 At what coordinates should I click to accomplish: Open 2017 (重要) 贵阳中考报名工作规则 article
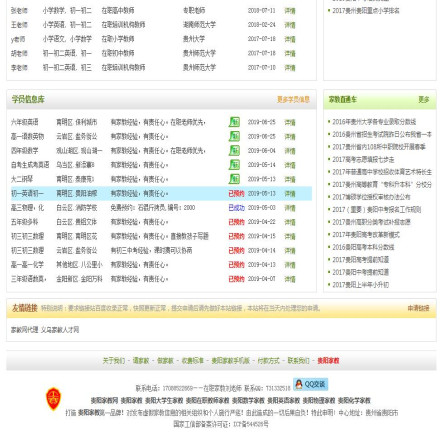pos(377,209)
